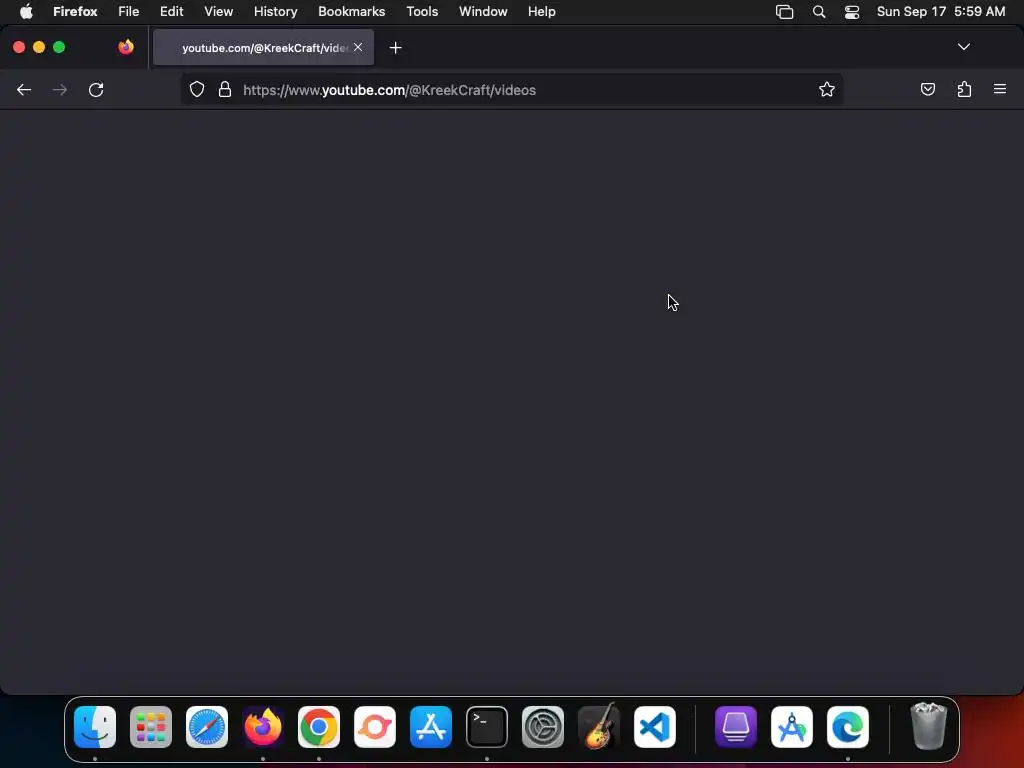The image size is (1024, 768).
Task: Open Launchpad from the Dock
Action: click(151, 727)
